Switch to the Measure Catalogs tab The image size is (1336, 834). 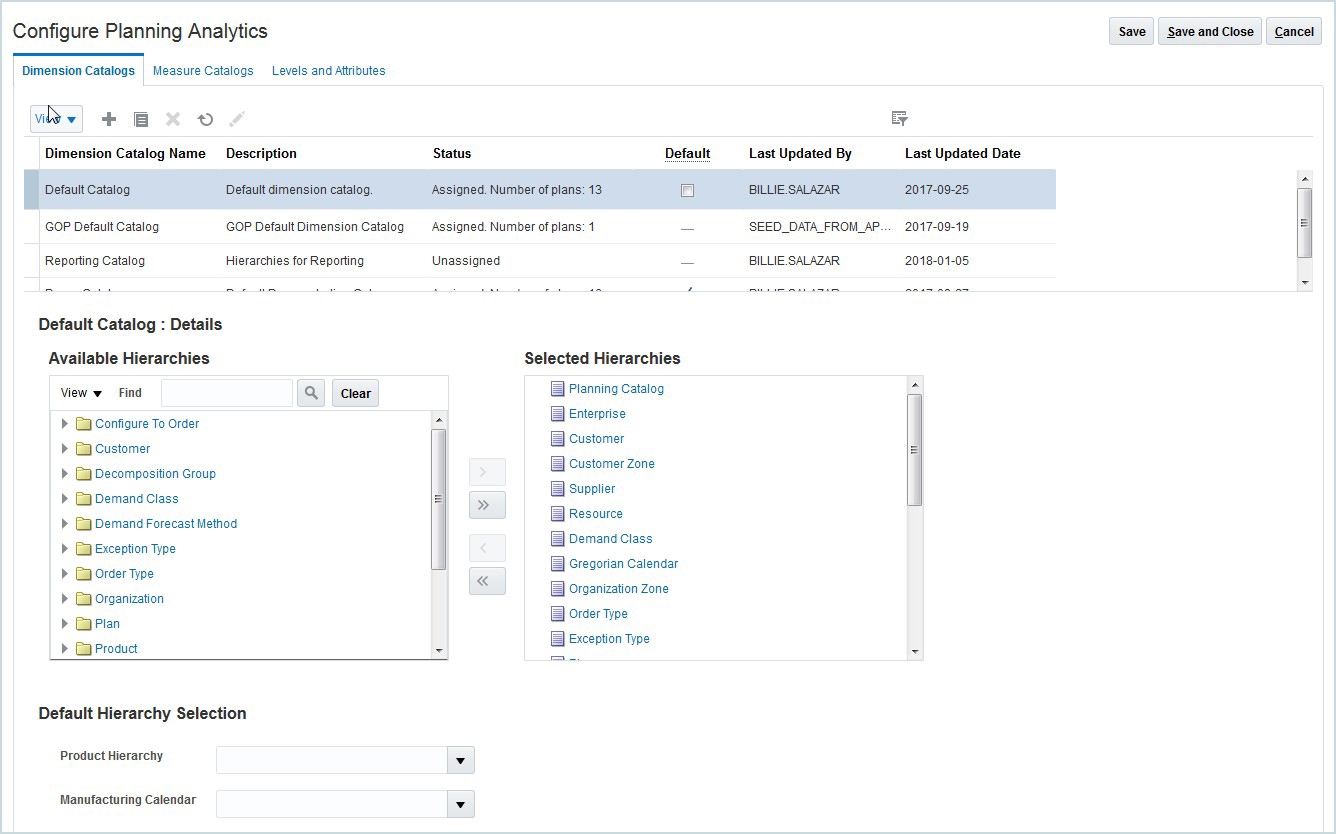(203, 70)
